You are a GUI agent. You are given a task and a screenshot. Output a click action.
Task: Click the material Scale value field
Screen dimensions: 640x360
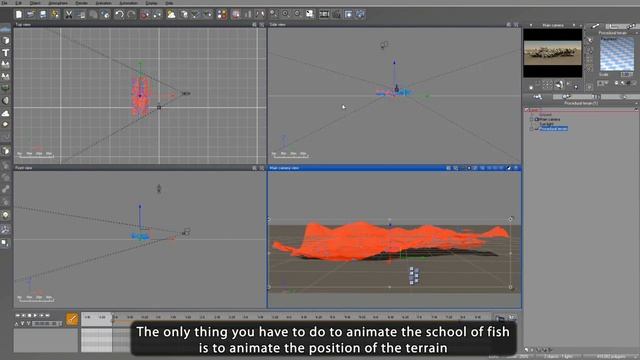[x=627, y=75]
